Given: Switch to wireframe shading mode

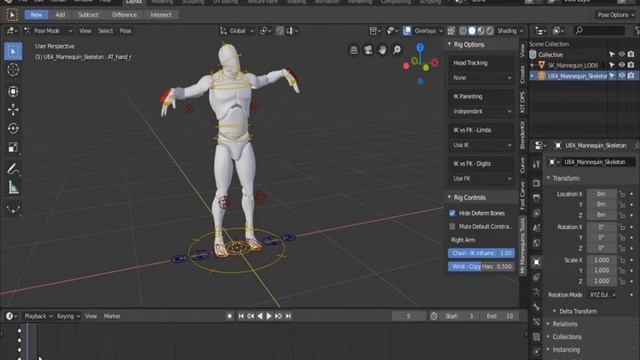Looking at the screenshot, I should click(x=463, y=31).
